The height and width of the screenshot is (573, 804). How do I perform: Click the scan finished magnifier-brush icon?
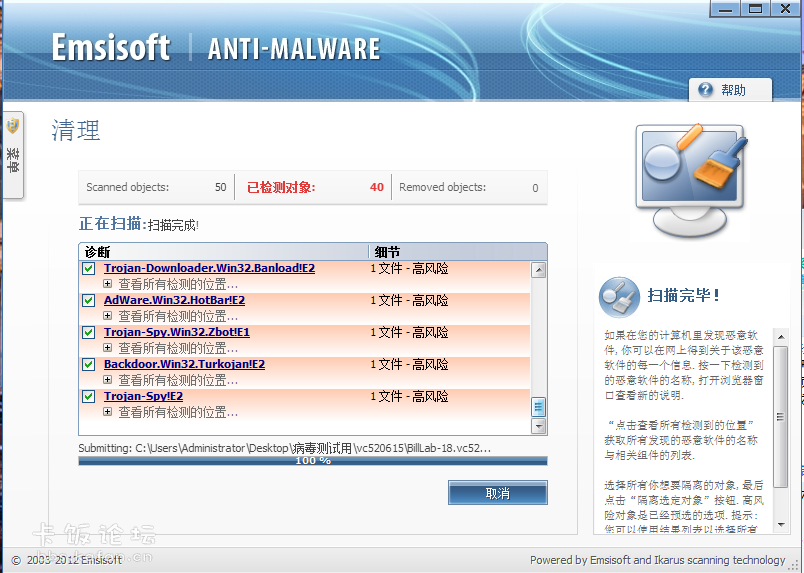point(619,297)
